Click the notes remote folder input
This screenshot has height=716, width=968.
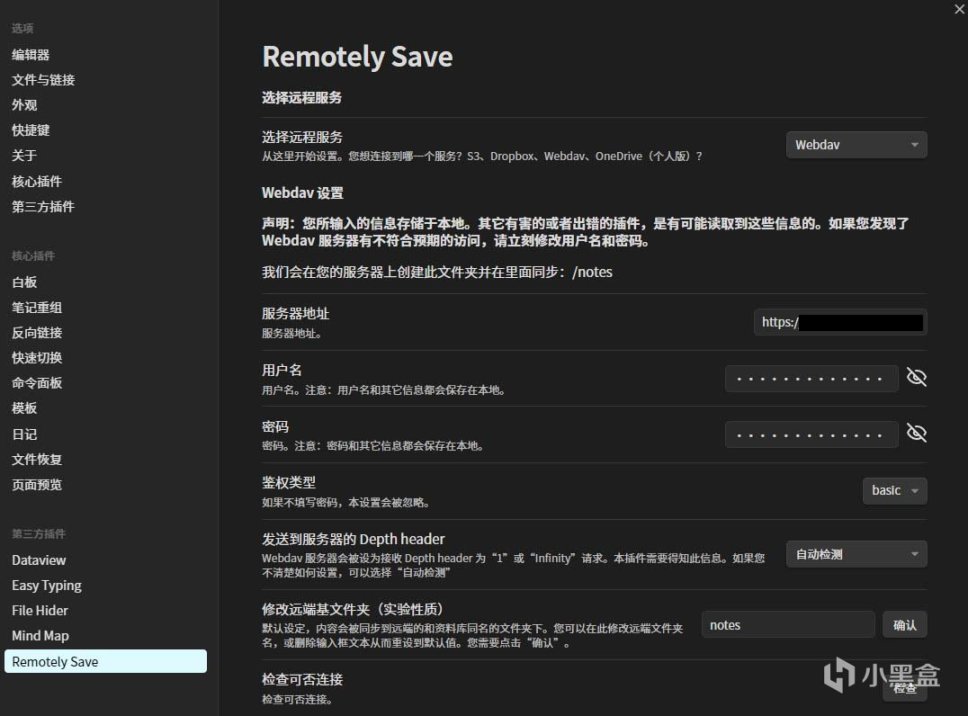coord(788,625)
